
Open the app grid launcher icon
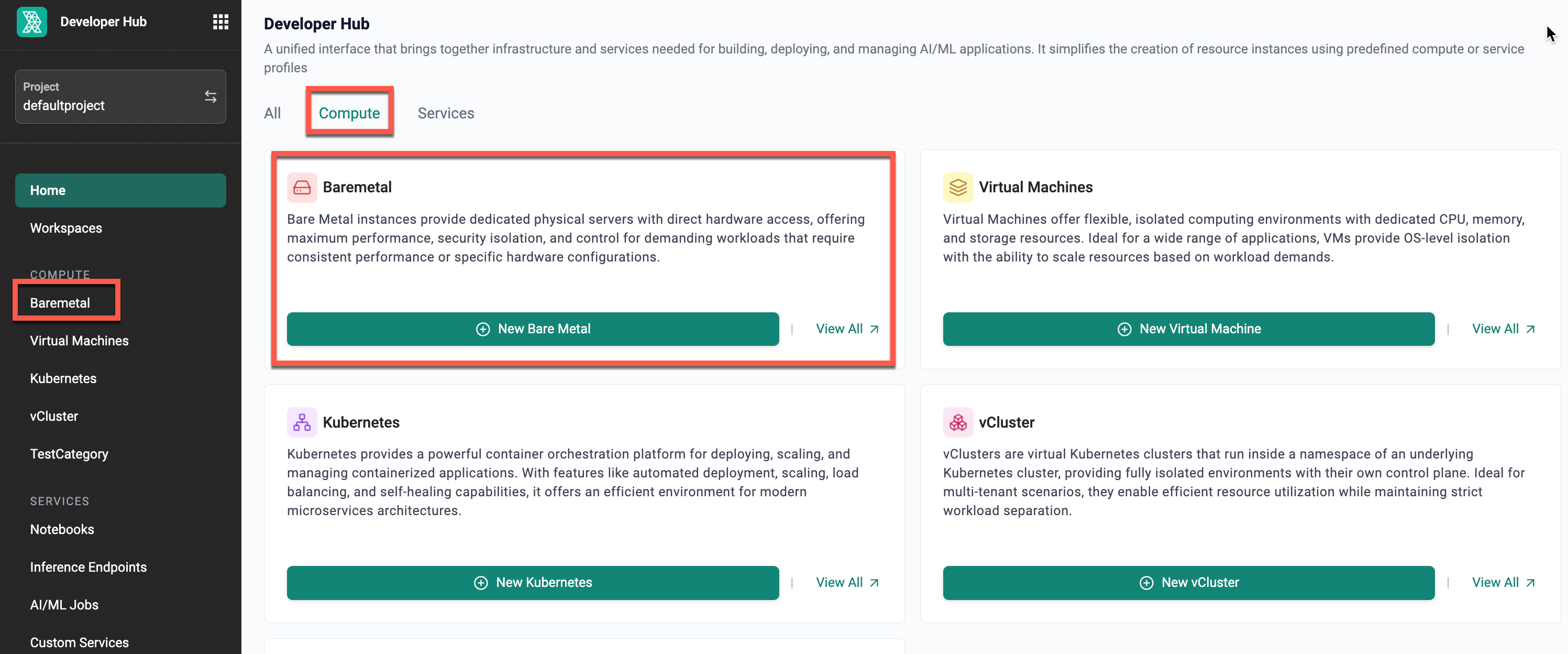(x=220, y=22)
